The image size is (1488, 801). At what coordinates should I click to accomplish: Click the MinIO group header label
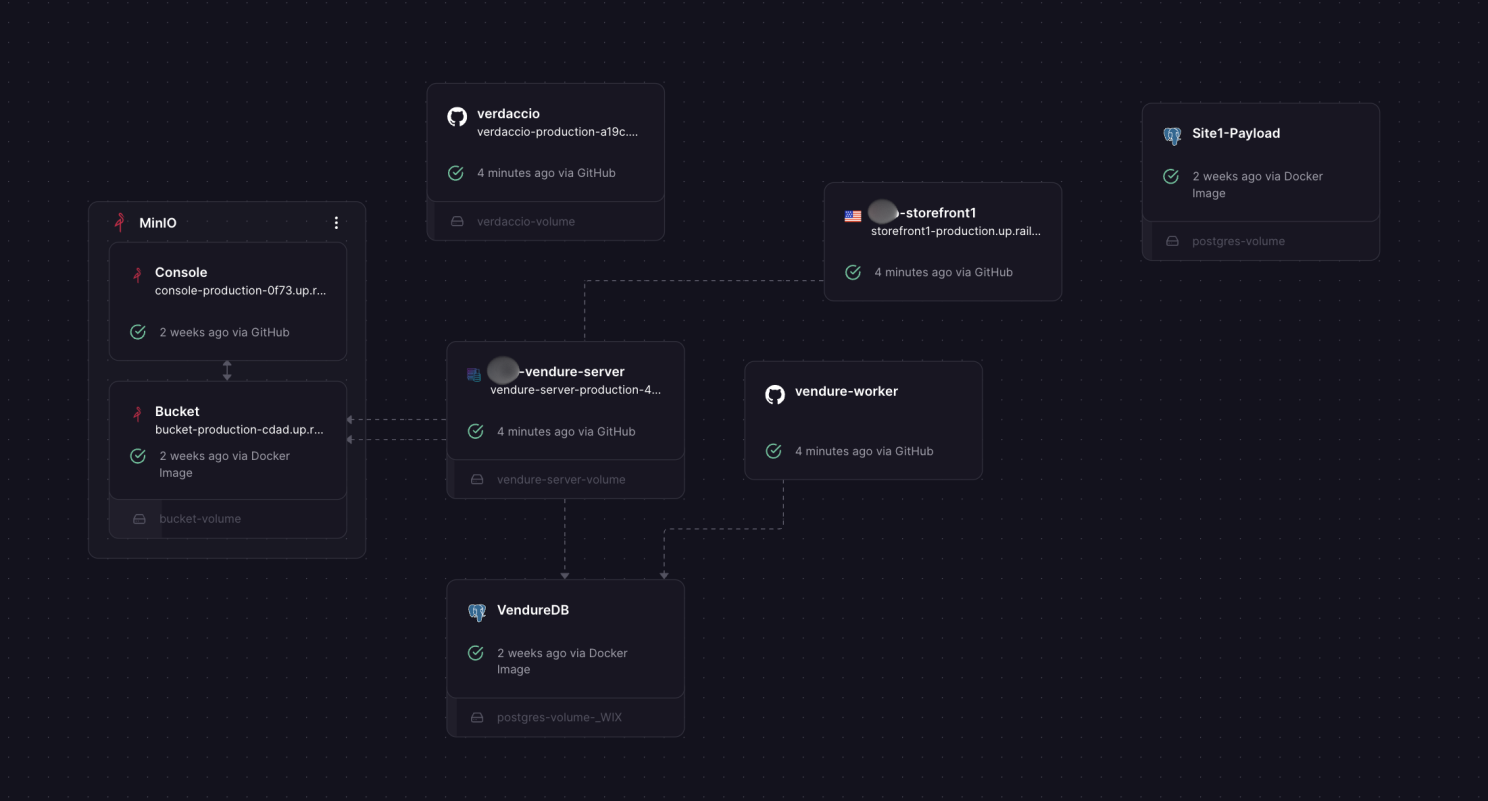click(x=157, y=223)
